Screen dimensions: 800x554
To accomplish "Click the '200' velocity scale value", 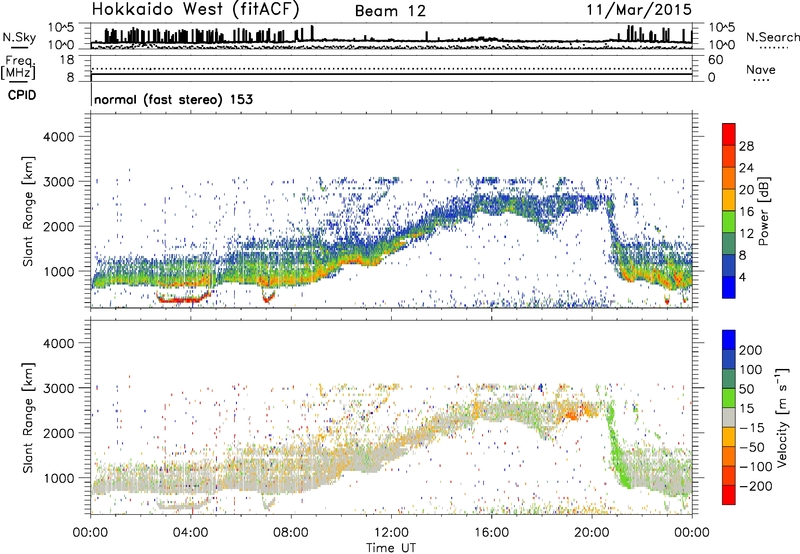I will pos(751,350).
